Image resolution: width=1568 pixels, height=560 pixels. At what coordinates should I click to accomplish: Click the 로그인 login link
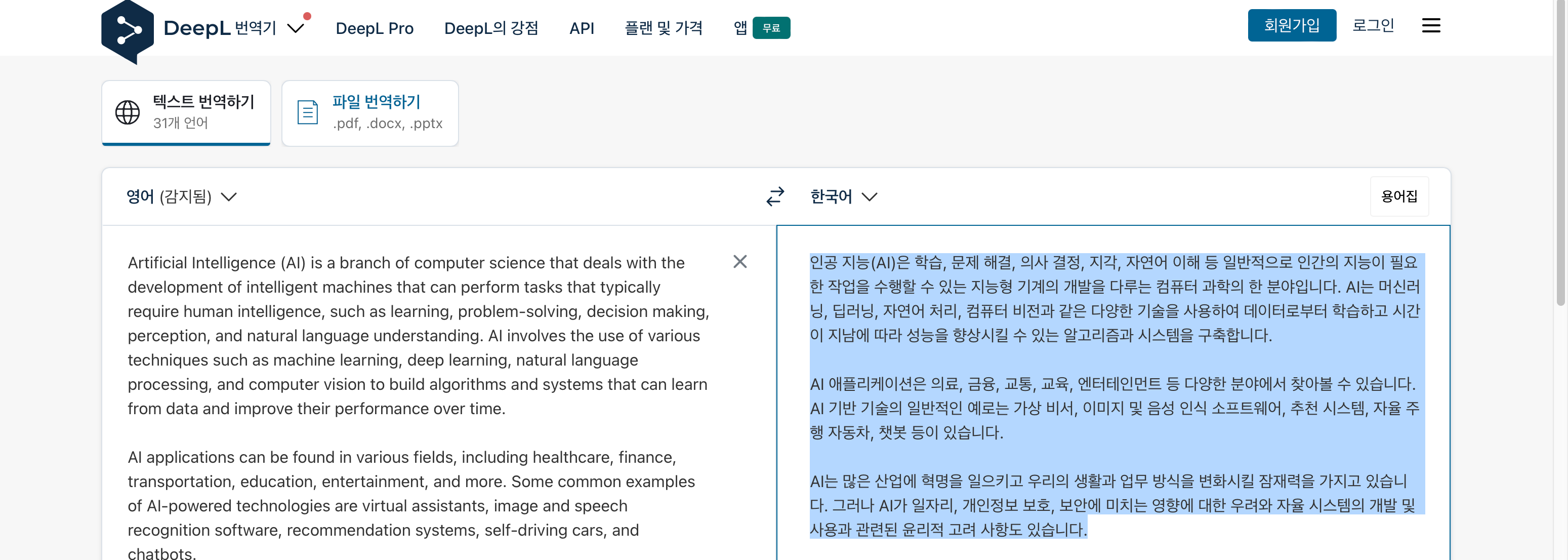[x=1373, y=25]
